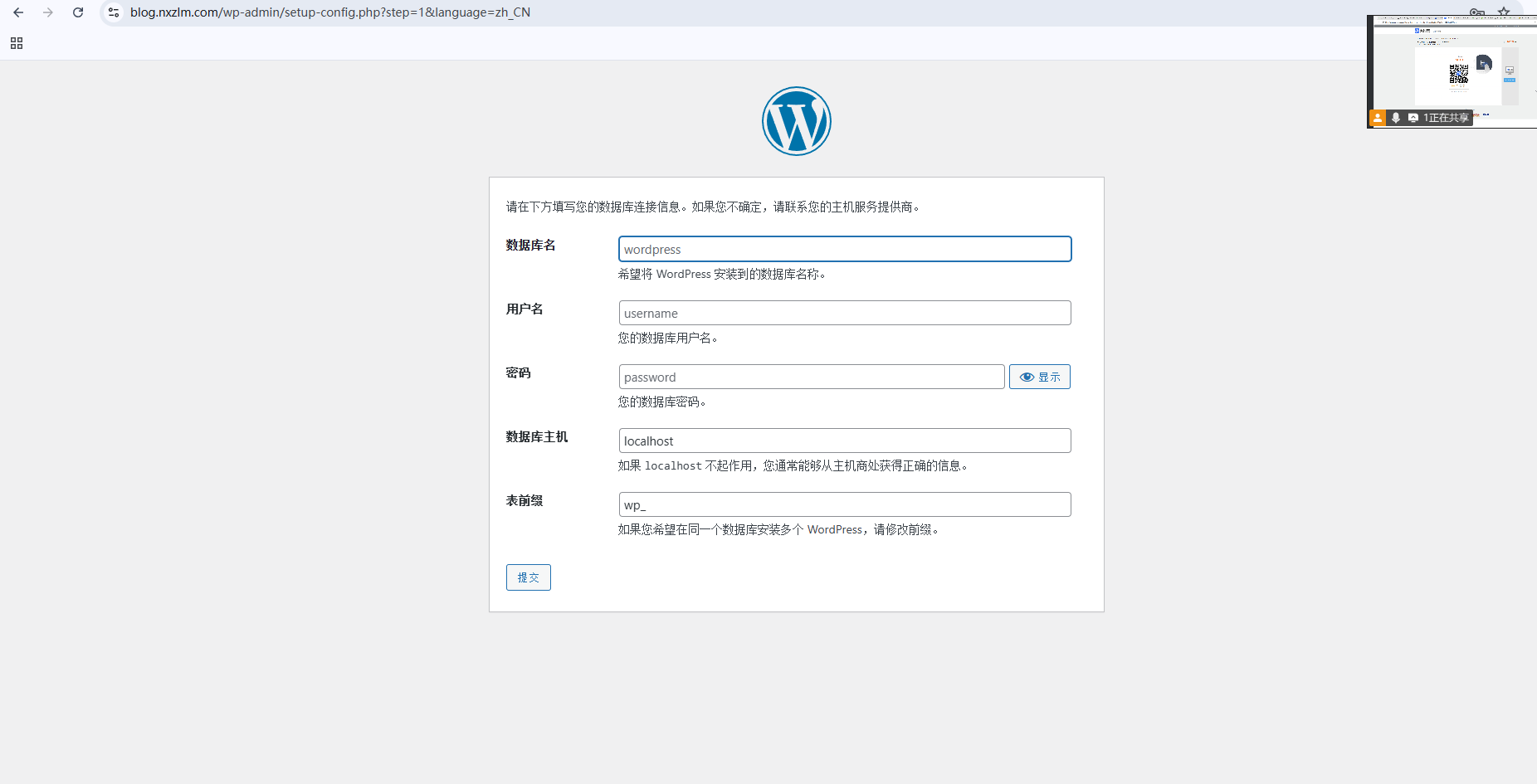Focus the 数据库名 input field
Screen dimensions: 1537x784
click(x=844, y=249)
